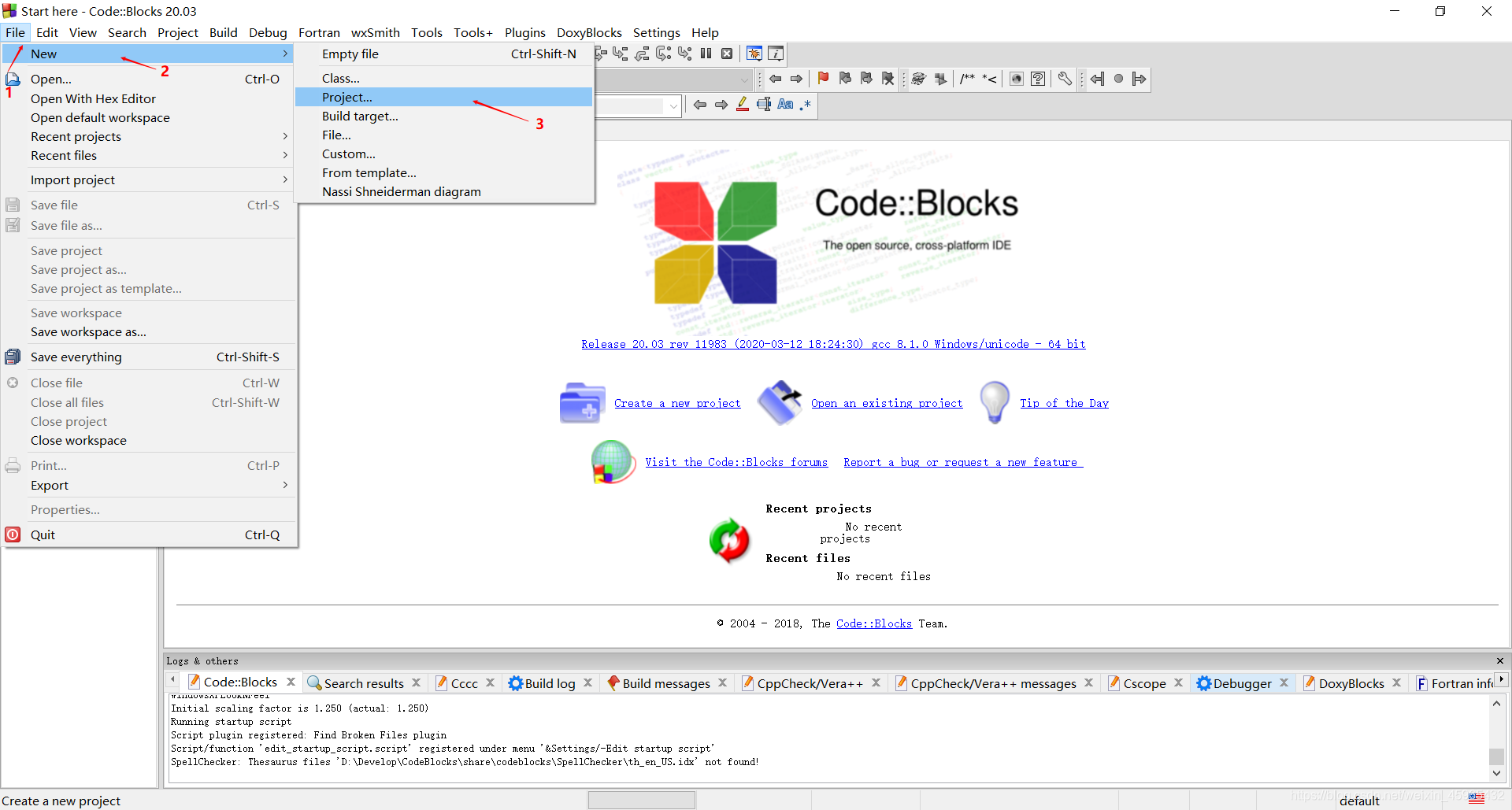The image size is (1512, 810).
Task: Close the Logs & others panel
Action: [1499, 660]
